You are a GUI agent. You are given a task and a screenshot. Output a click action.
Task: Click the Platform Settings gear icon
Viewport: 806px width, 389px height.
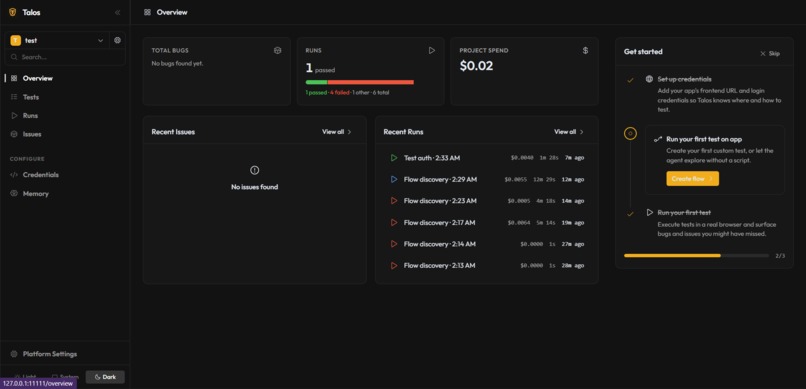(x=14, y=354)
